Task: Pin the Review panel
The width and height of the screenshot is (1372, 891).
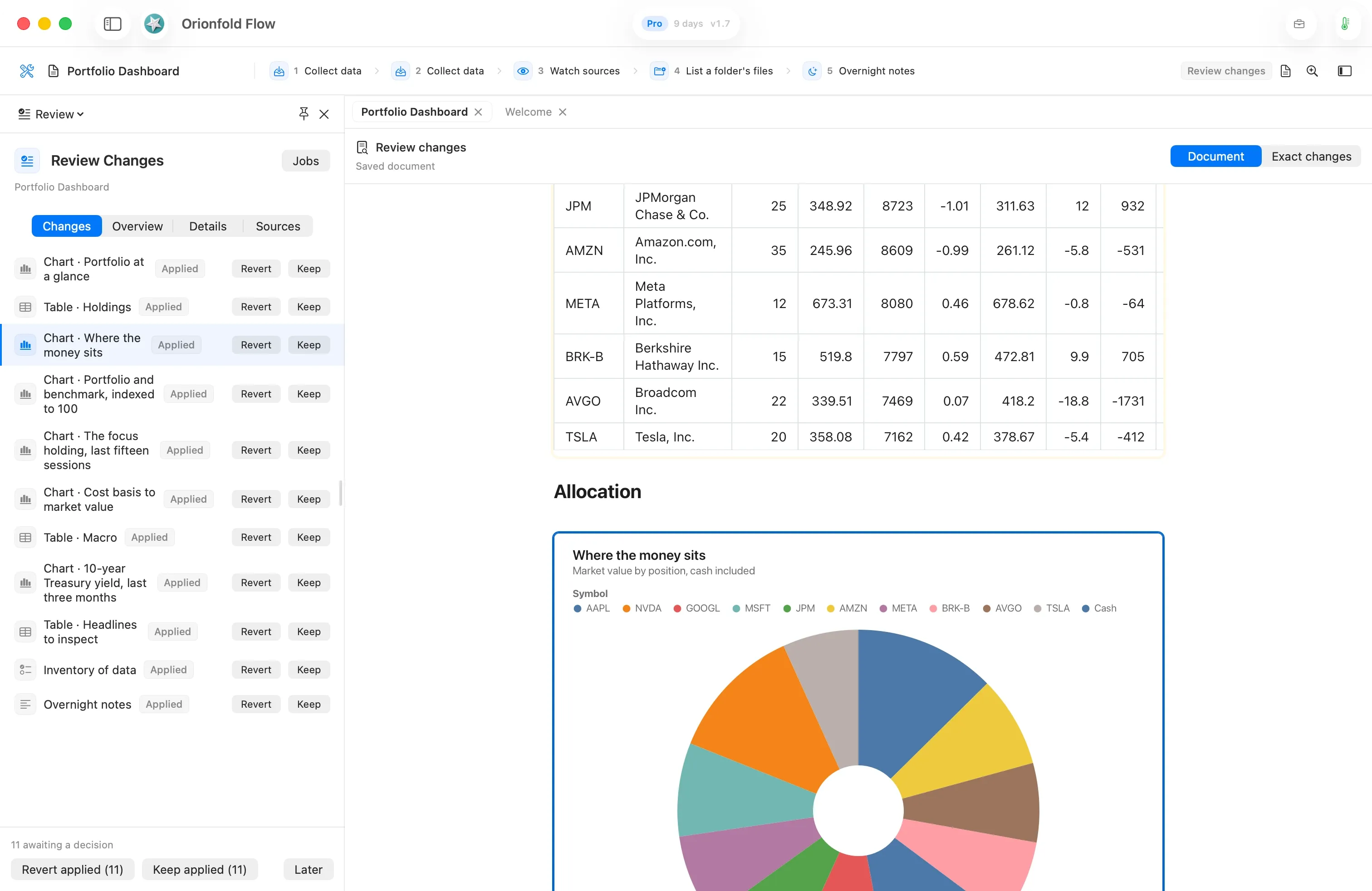Action: point(304,113)
